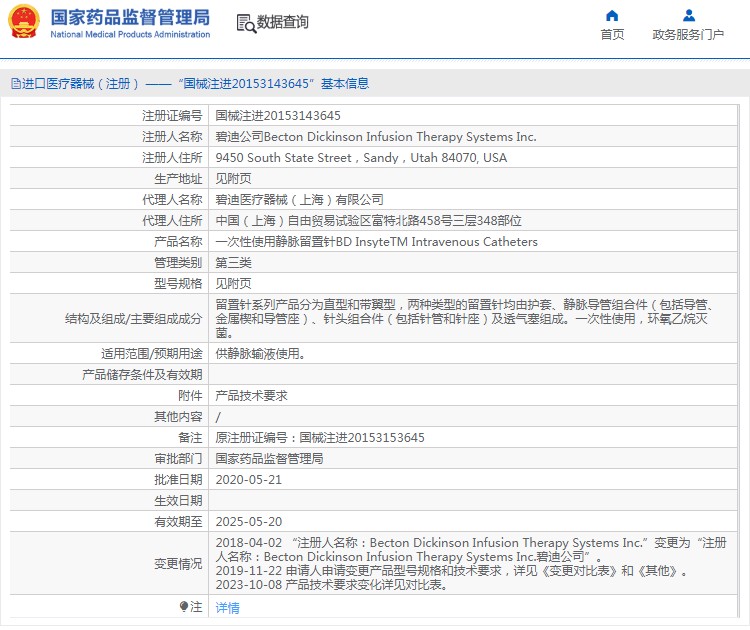This screenshot has height=630, width=750.
Task: Select address 9450 South State Street
Action: coord(361,157)
